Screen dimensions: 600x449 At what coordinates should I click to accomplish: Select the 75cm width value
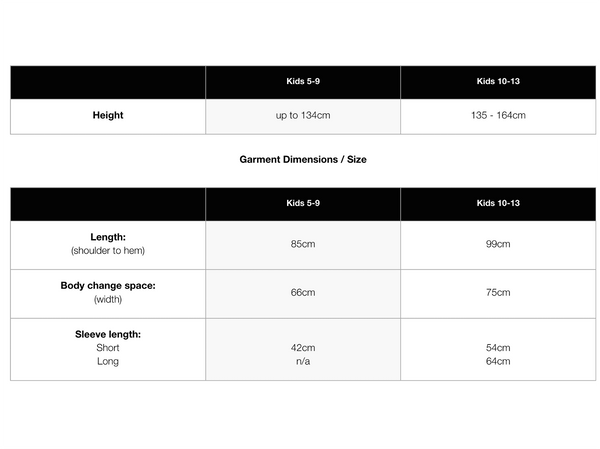click(x=498, y=293)
